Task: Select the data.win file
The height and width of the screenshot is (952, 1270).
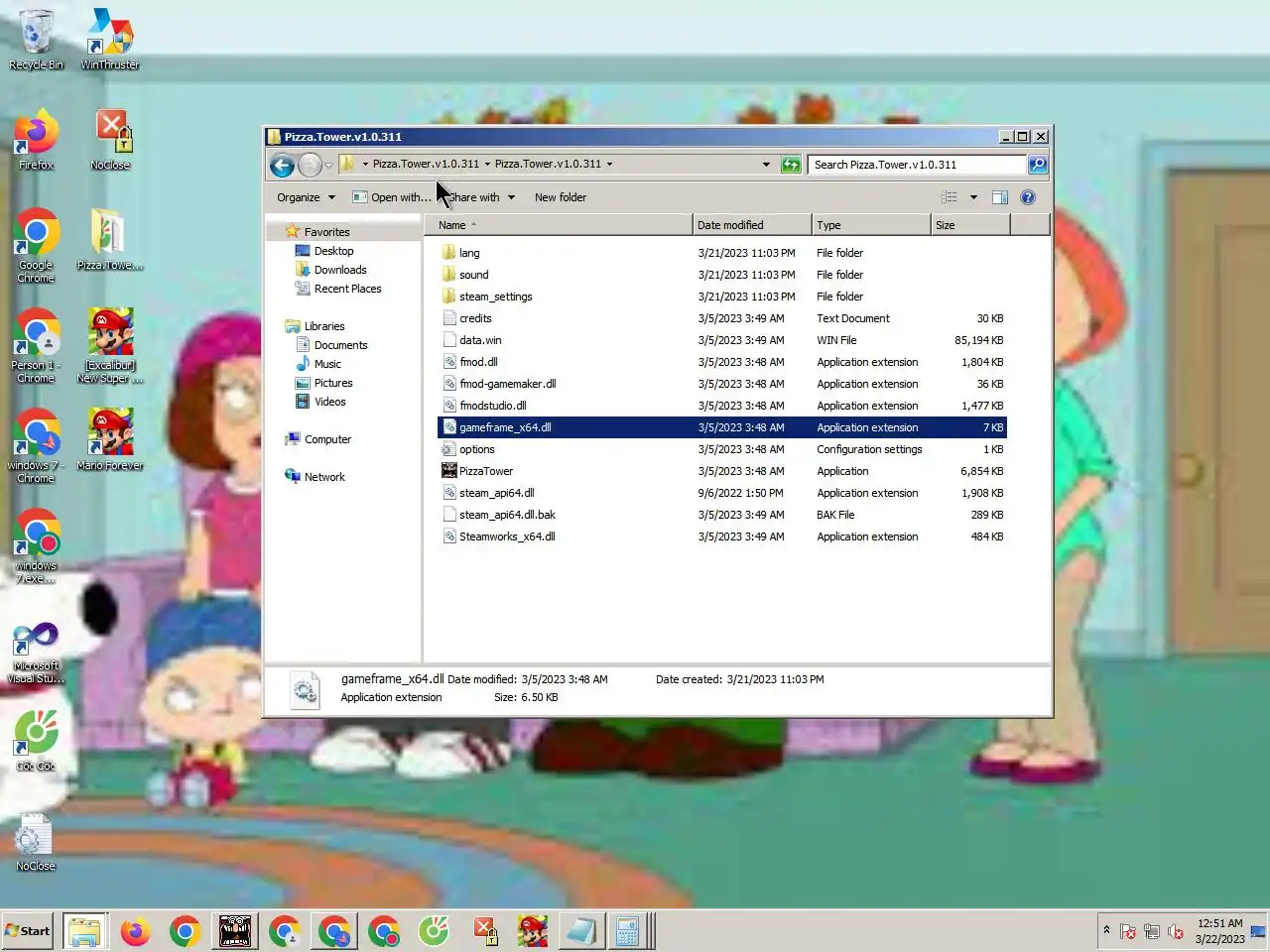Action: coord(480,340)
